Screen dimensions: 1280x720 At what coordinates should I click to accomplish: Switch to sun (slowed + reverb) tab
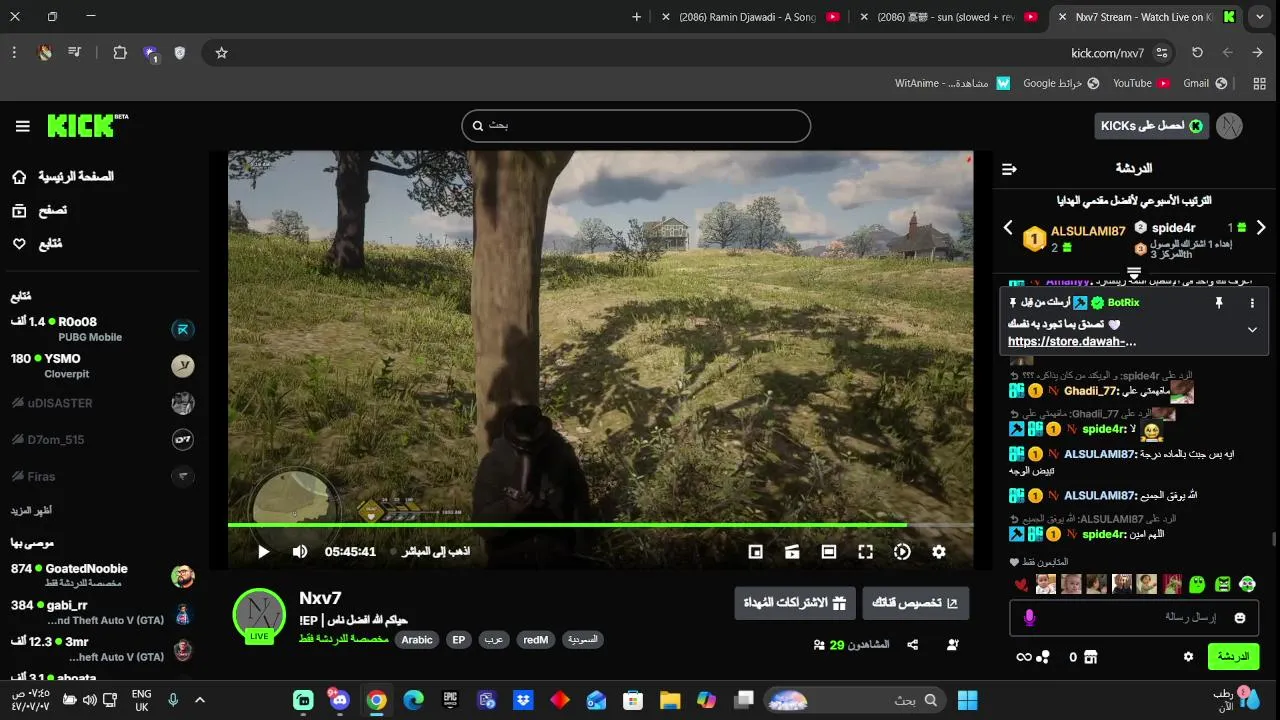[948, 17]
